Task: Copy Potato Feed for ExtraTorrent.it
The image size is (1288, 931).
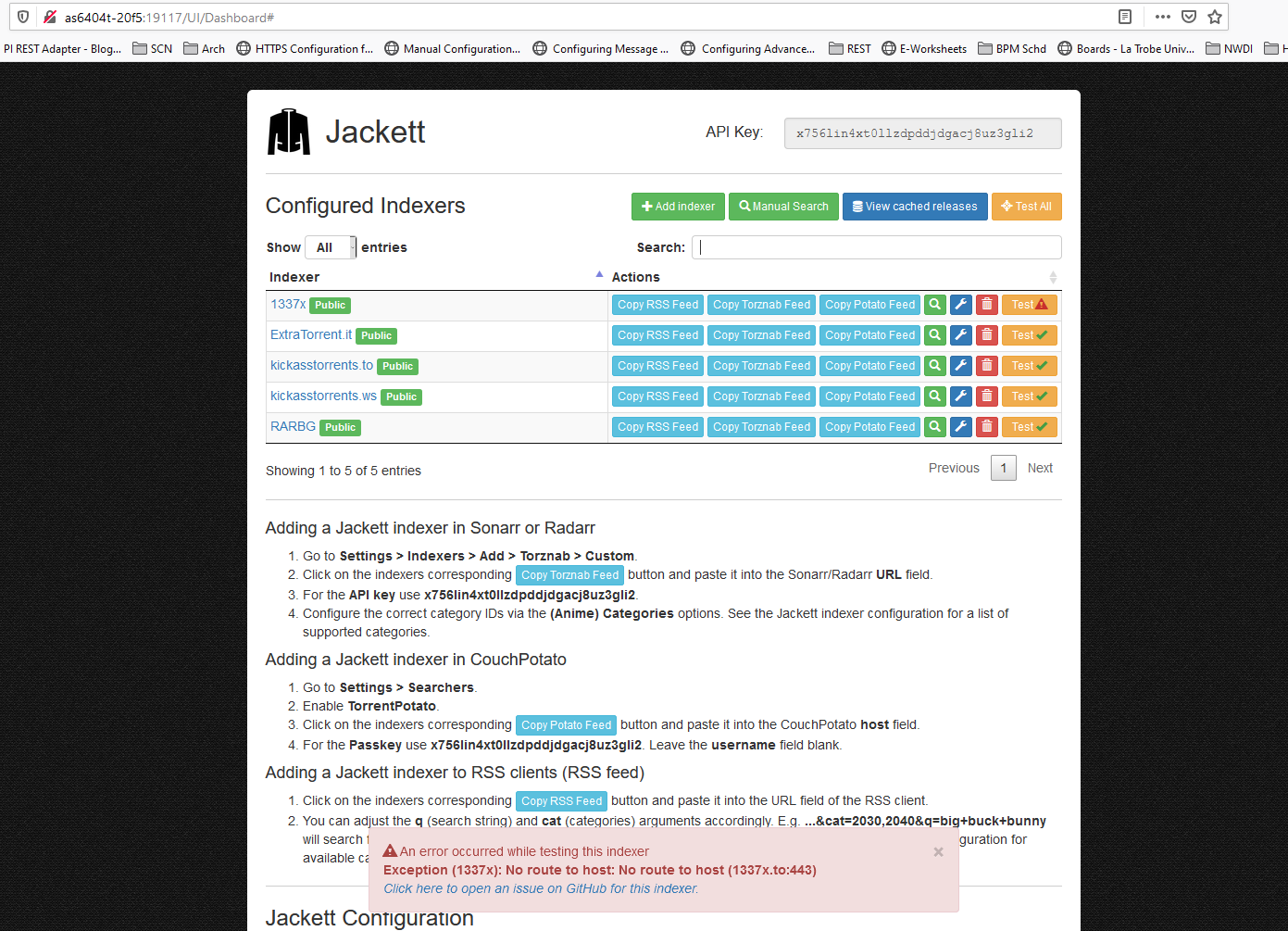Action: point(869,335)
